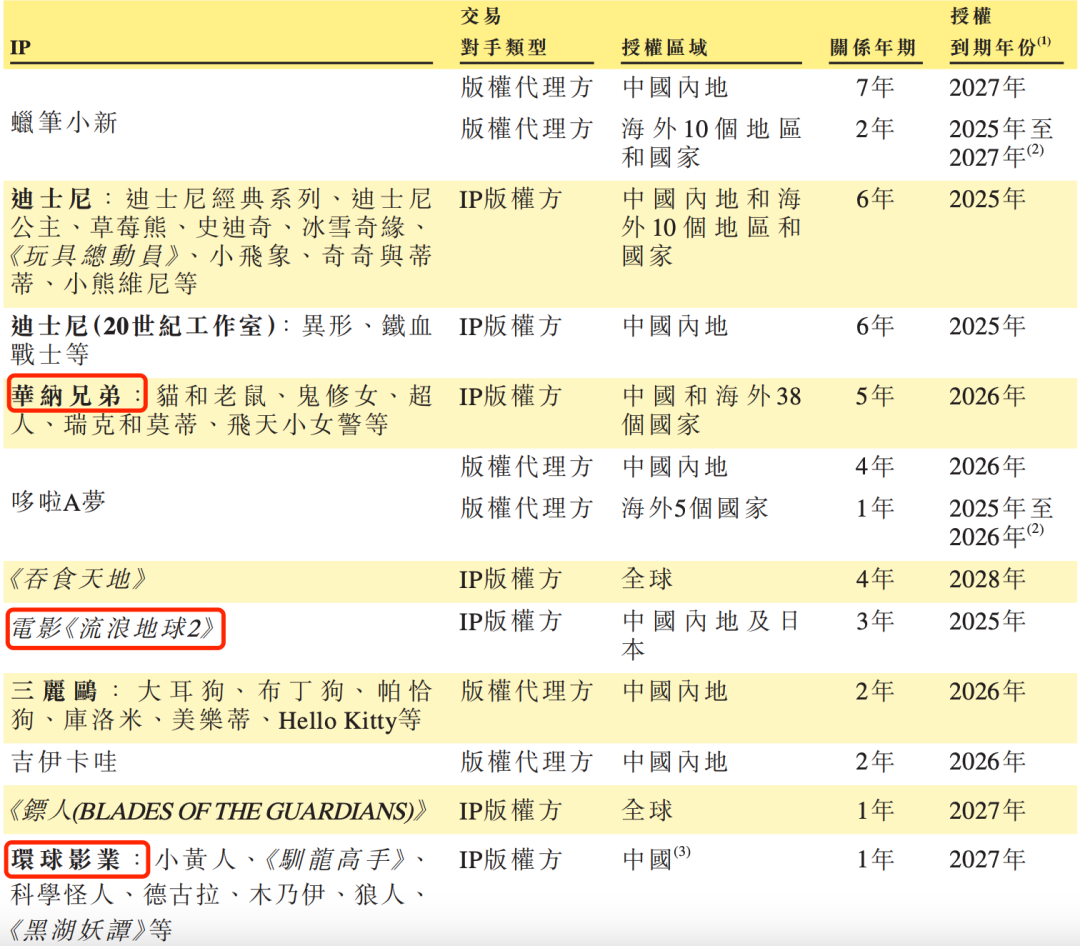The width and height of the screenshot is (1080, 946).
Task: Click the red-boxed "環球影業" label
Action: 78,859
